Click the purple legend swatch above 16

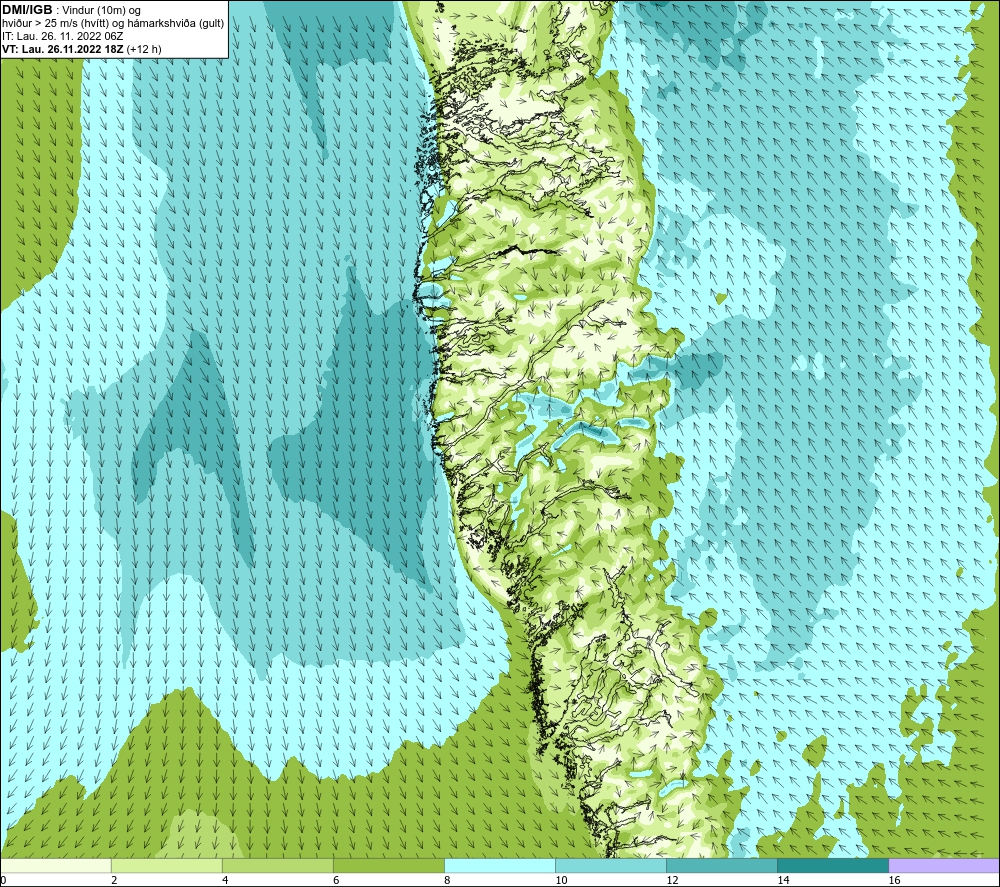[x=944, y=866]
